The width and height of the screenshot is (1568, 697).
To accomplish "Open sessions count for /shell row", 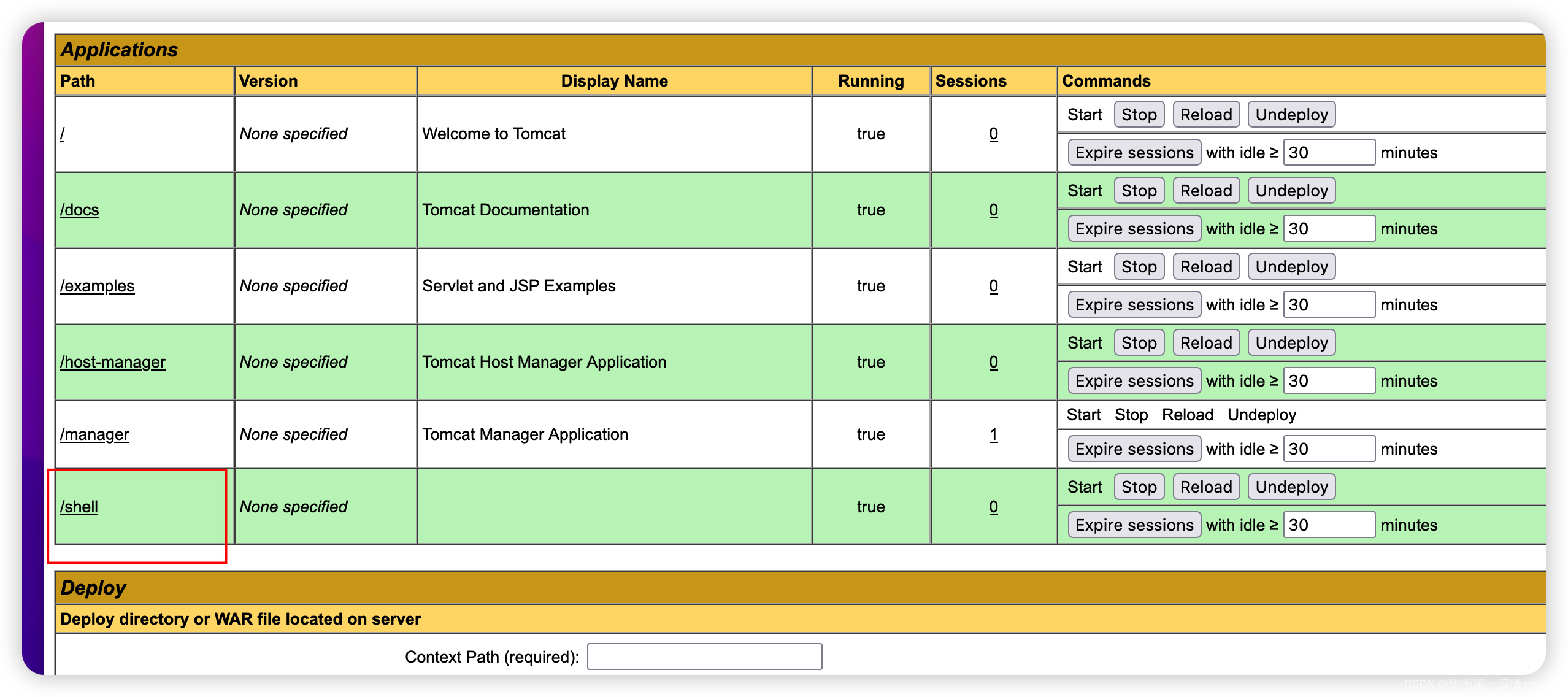I will point(993,507).
